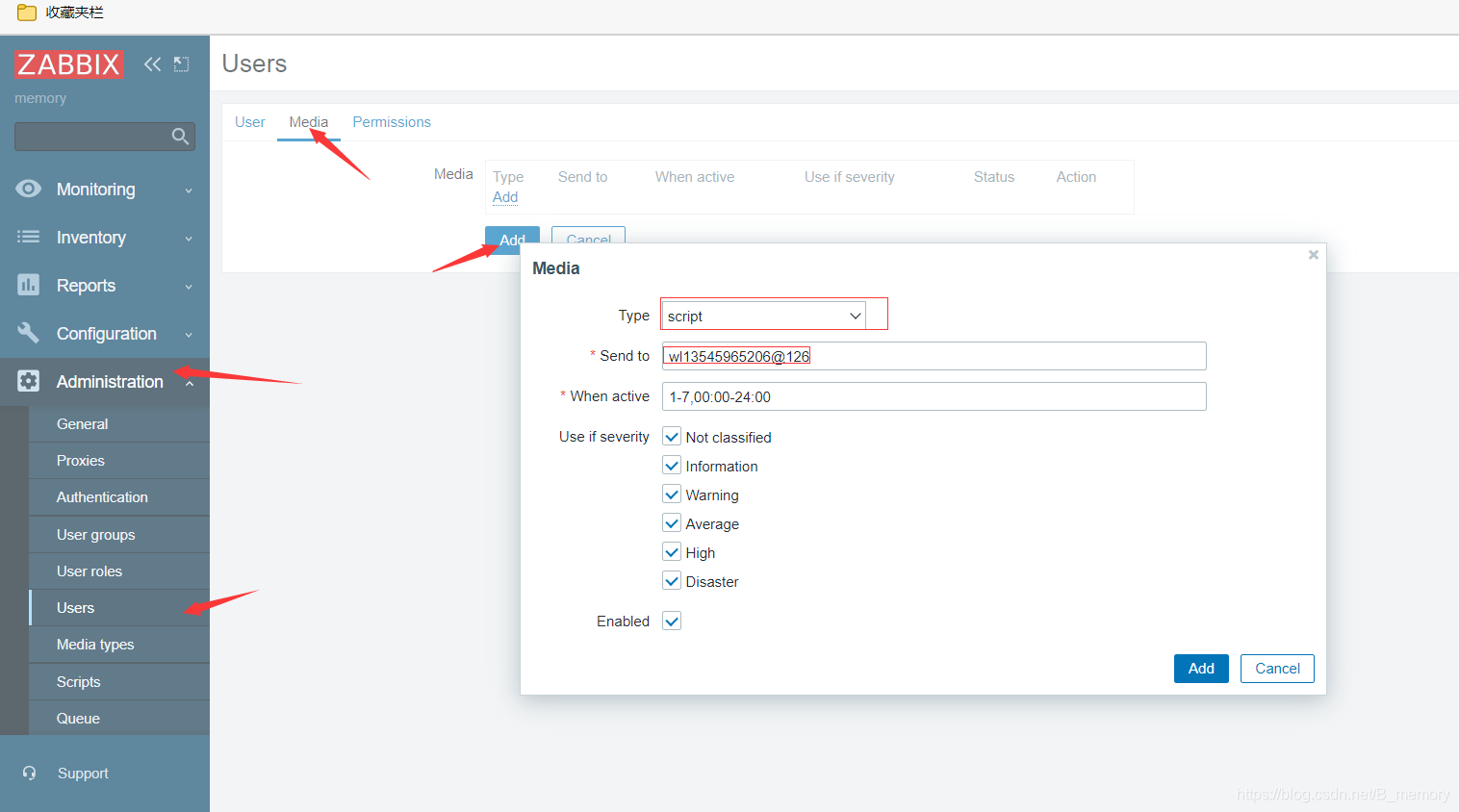
Task: Open User groups menu item
Action: 119,535
